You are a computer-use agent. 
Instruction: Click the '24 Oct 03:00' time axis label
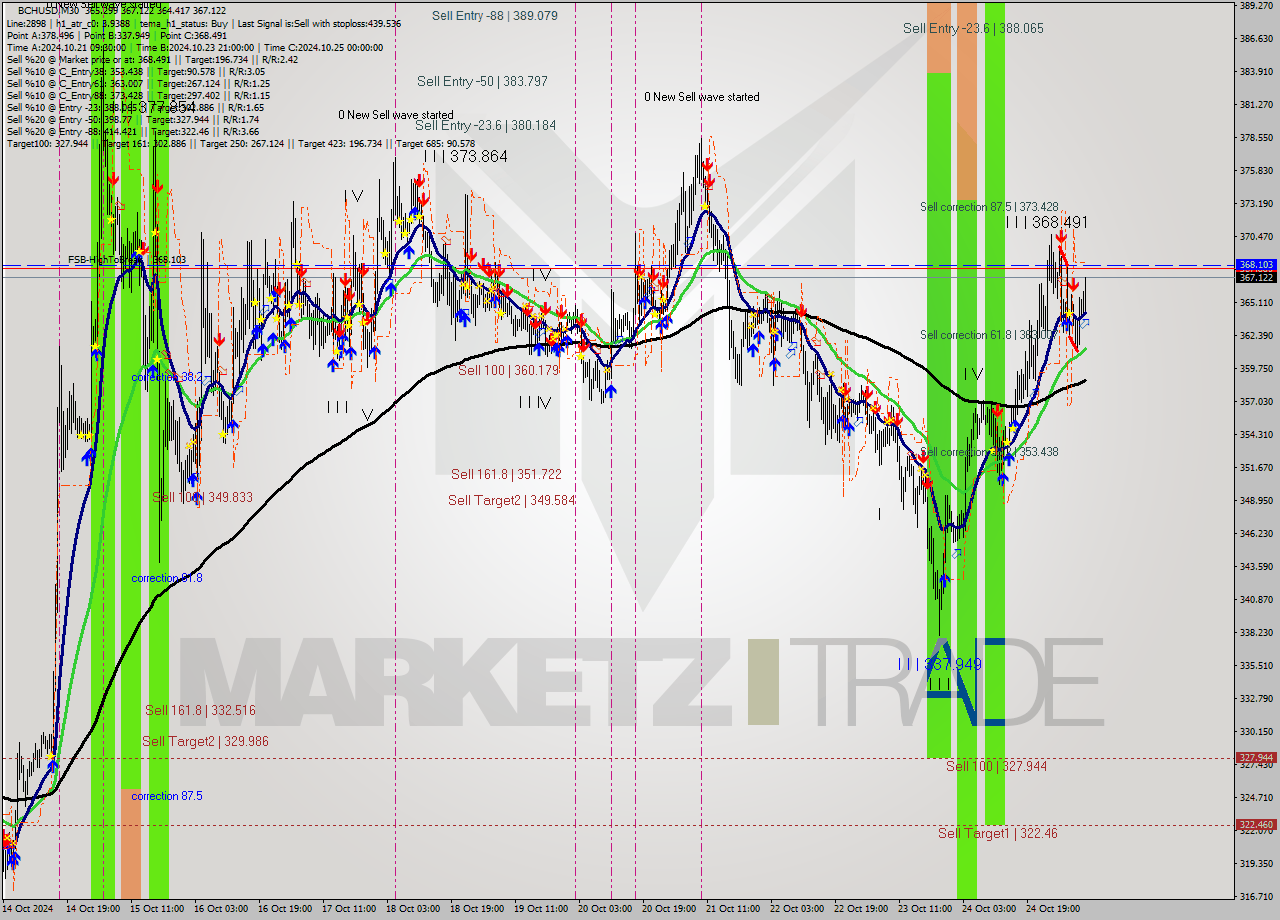(x=989, y=909)
